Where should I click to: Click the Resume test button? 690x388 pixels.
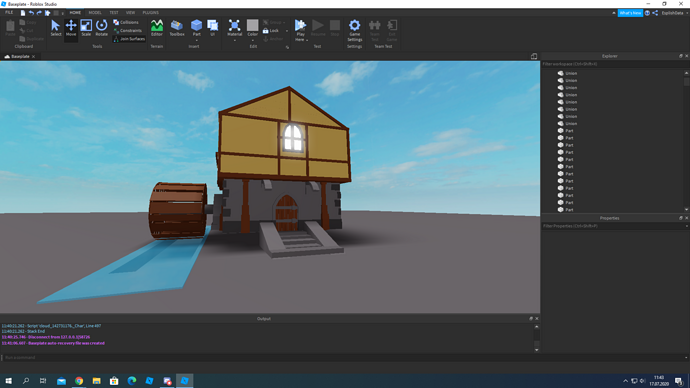(318, 28)
